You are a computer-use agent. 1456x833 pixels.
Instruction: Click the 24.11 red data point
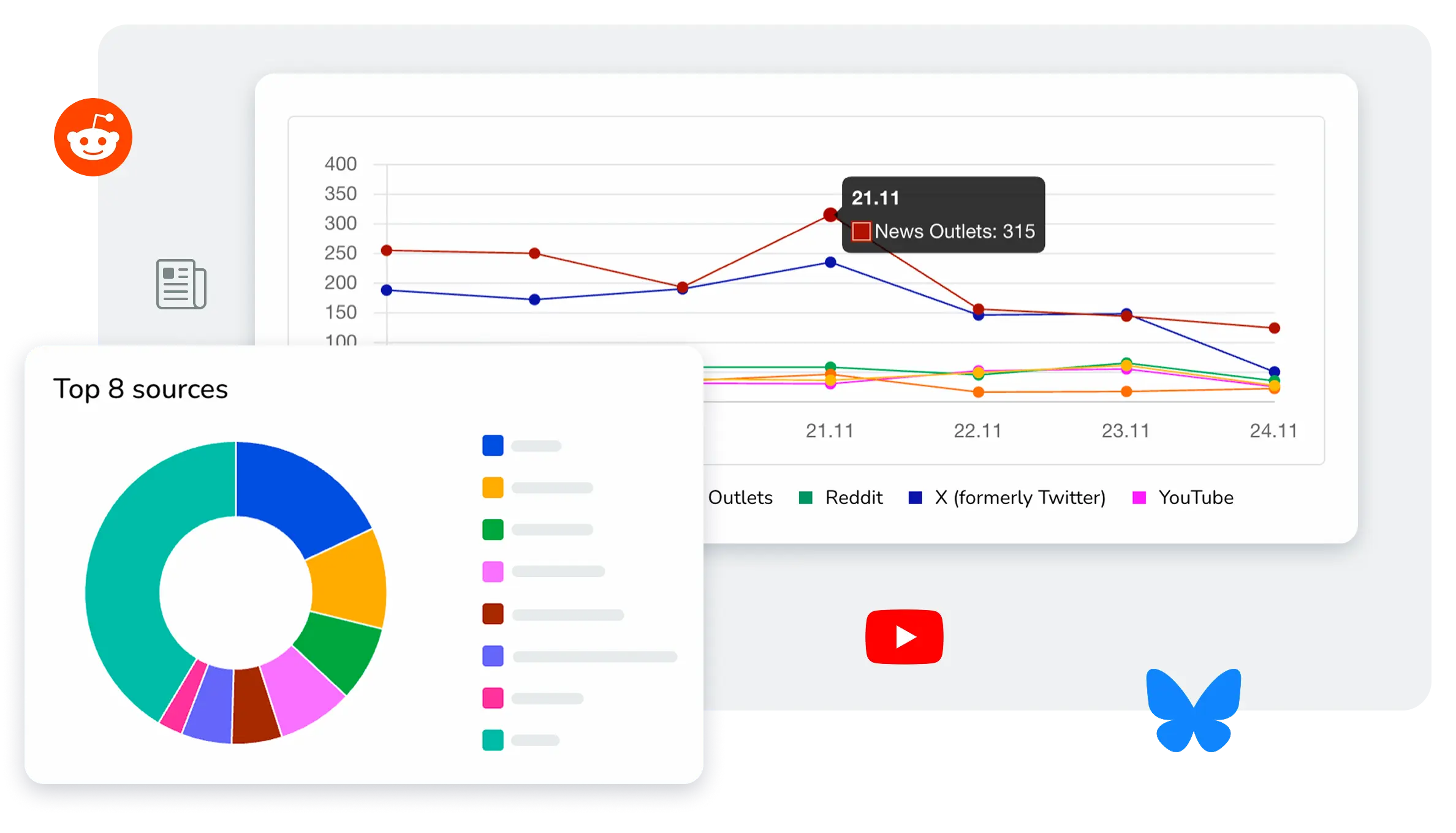click(1274, 328)
